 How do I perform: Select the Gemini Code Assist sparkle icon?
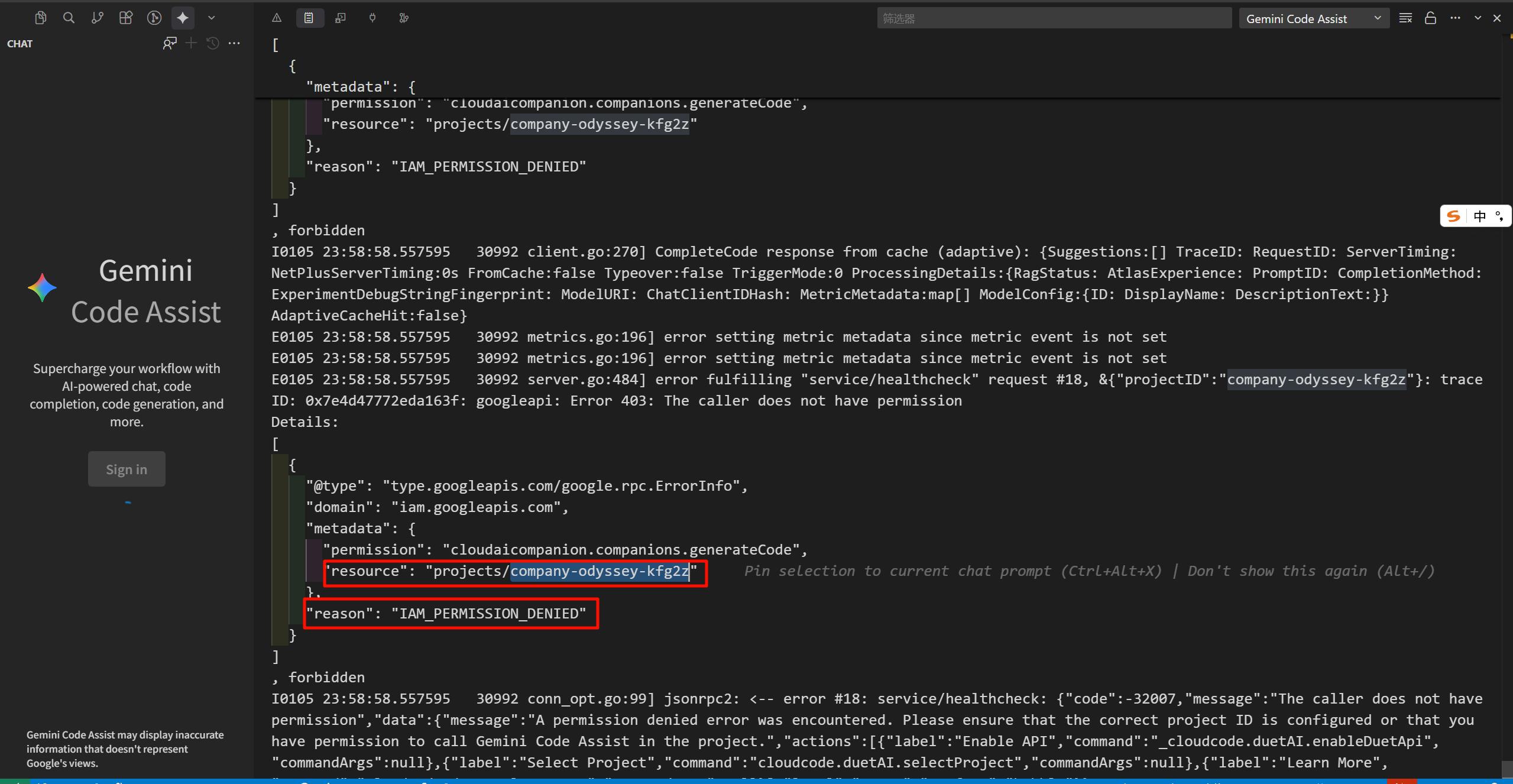(183, 18)
